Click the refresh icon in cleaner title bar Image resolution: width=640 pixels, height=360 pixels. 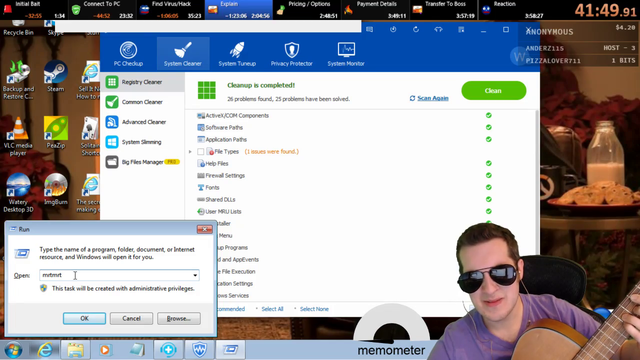[416, 29]
